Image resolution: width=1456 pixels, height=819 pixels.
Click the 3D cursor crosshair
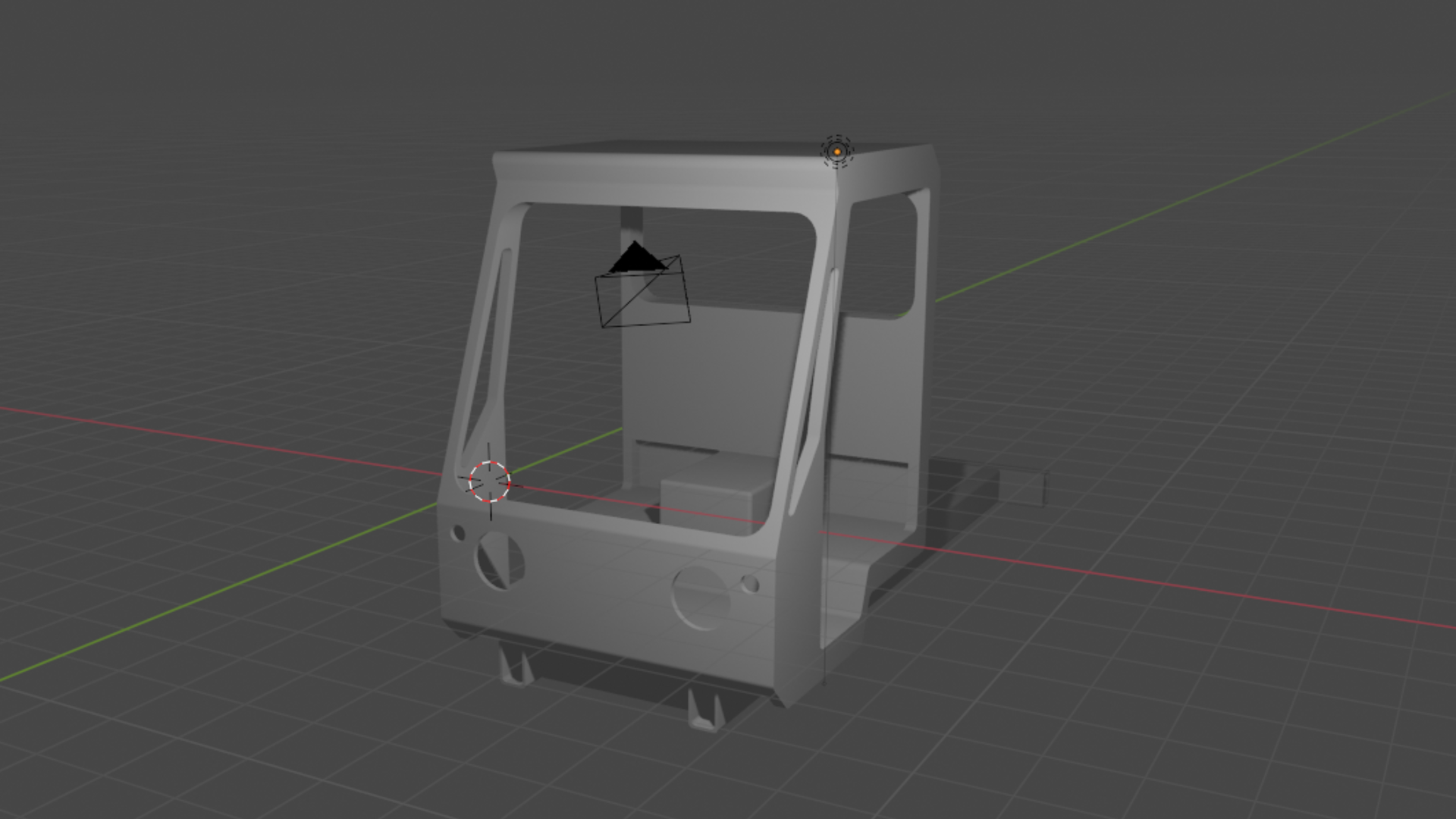tap(489, 482)
